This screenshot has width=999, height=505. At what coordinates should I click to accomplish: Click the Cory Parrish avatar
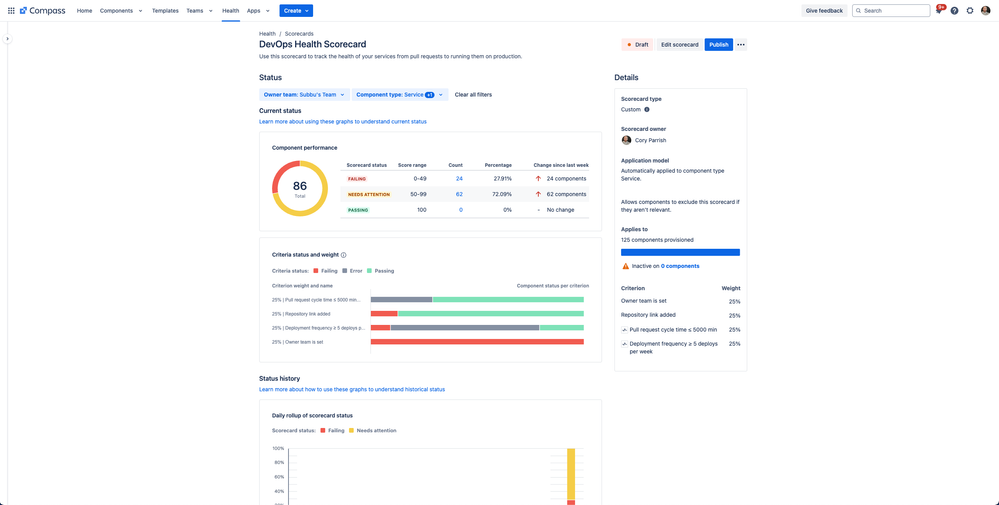pos(626,140)
